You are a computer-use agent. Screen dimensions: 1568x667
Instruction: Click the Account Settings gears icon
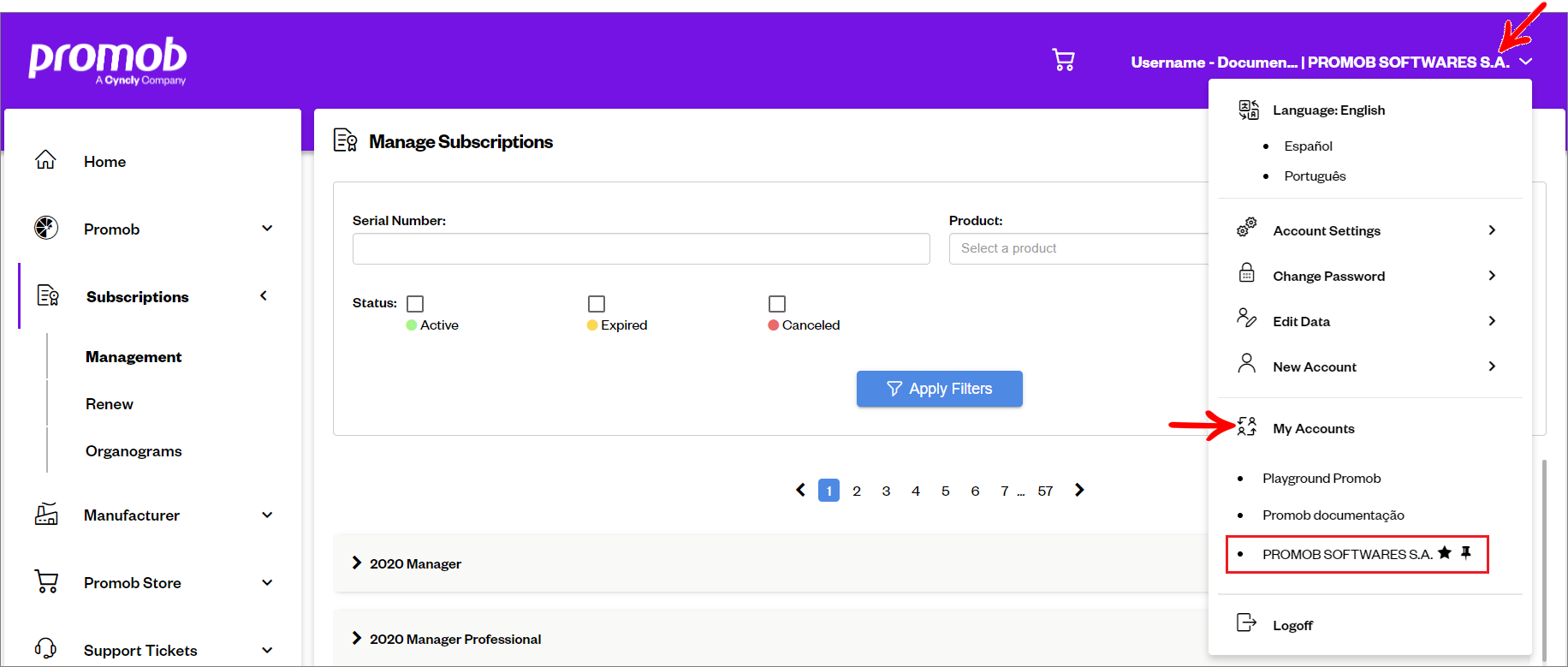coord(1247,228)
